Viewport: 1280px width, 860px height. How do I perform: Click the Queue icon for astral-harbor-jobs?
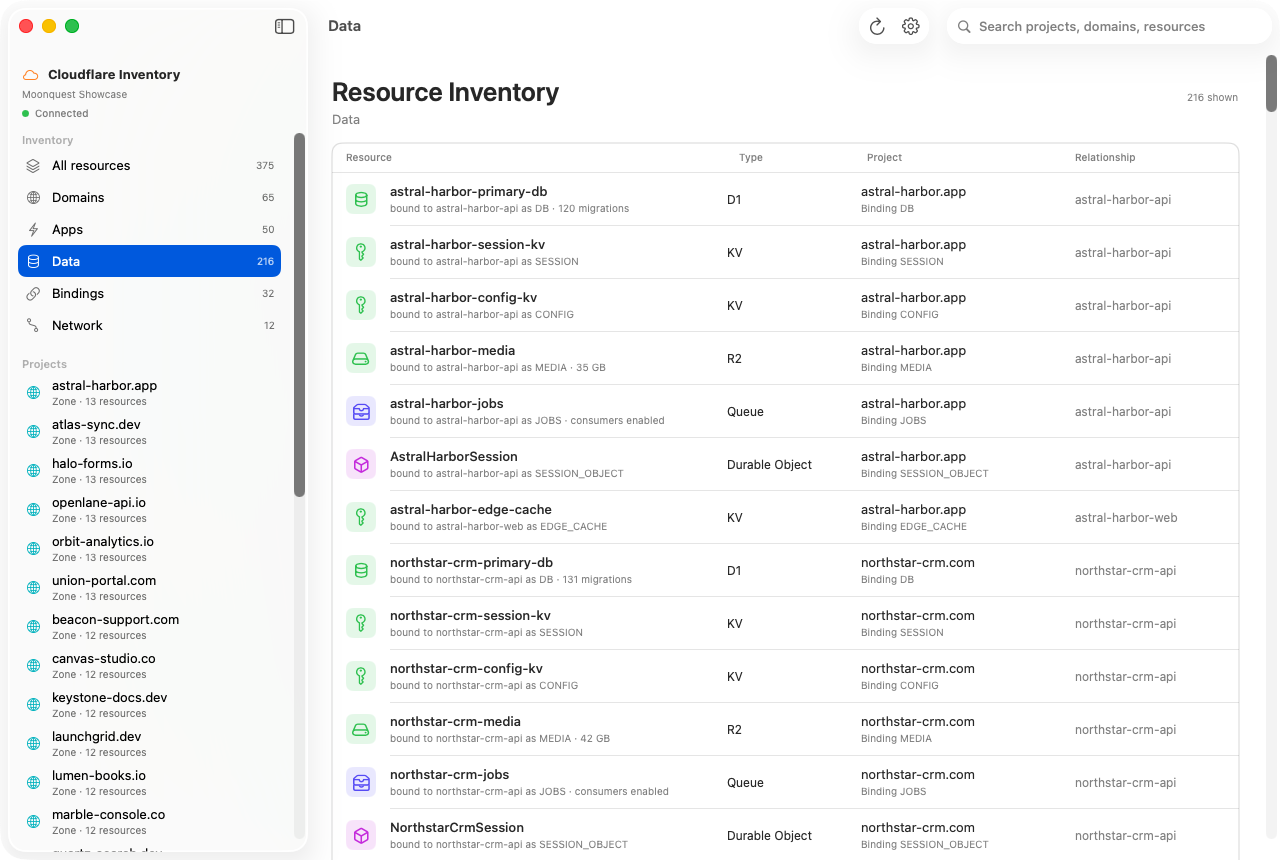pos(361,411)
